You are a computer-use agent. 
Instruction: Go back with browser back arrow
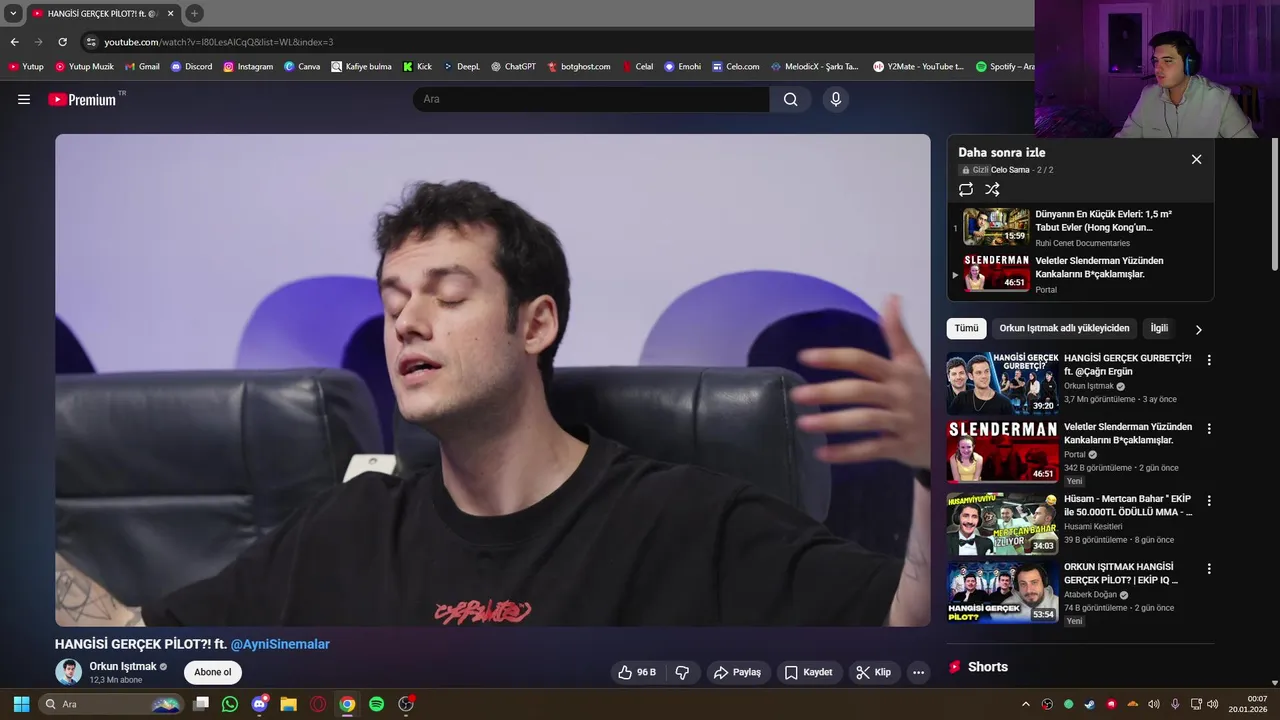[x=14, y=42]
